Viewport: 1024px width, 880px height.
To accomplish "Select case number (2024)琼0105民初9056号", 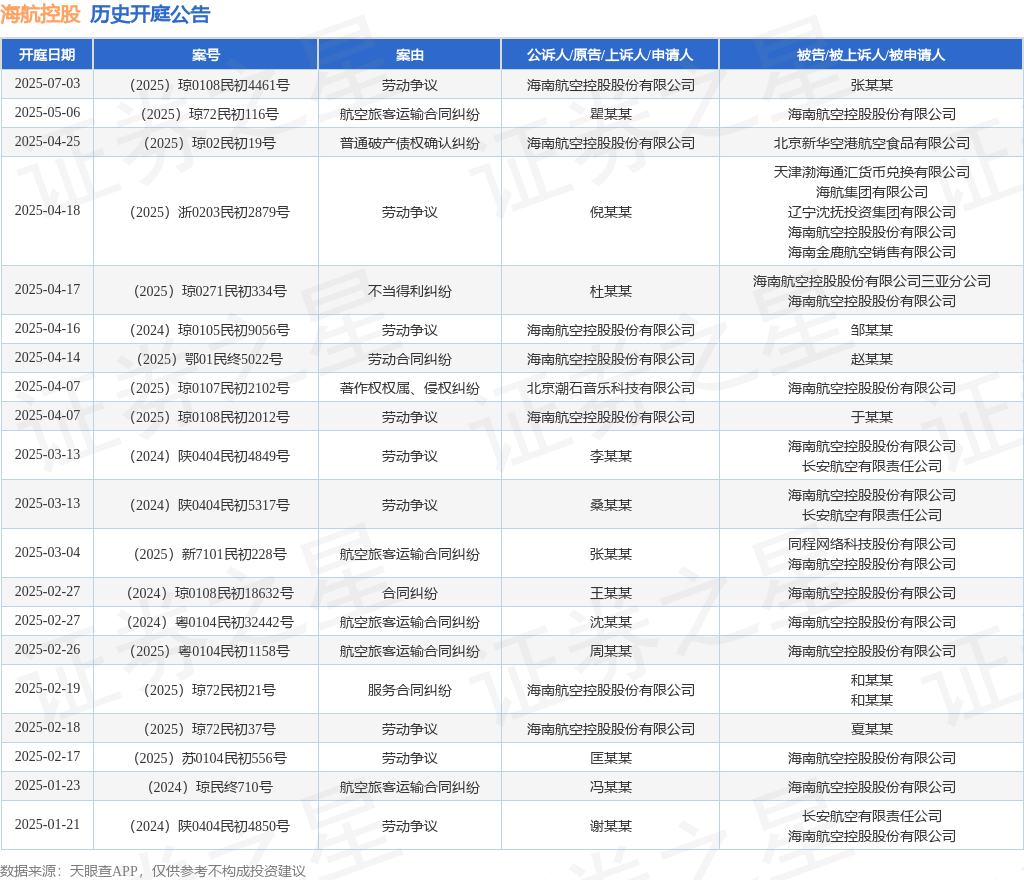I will point(206,330).
